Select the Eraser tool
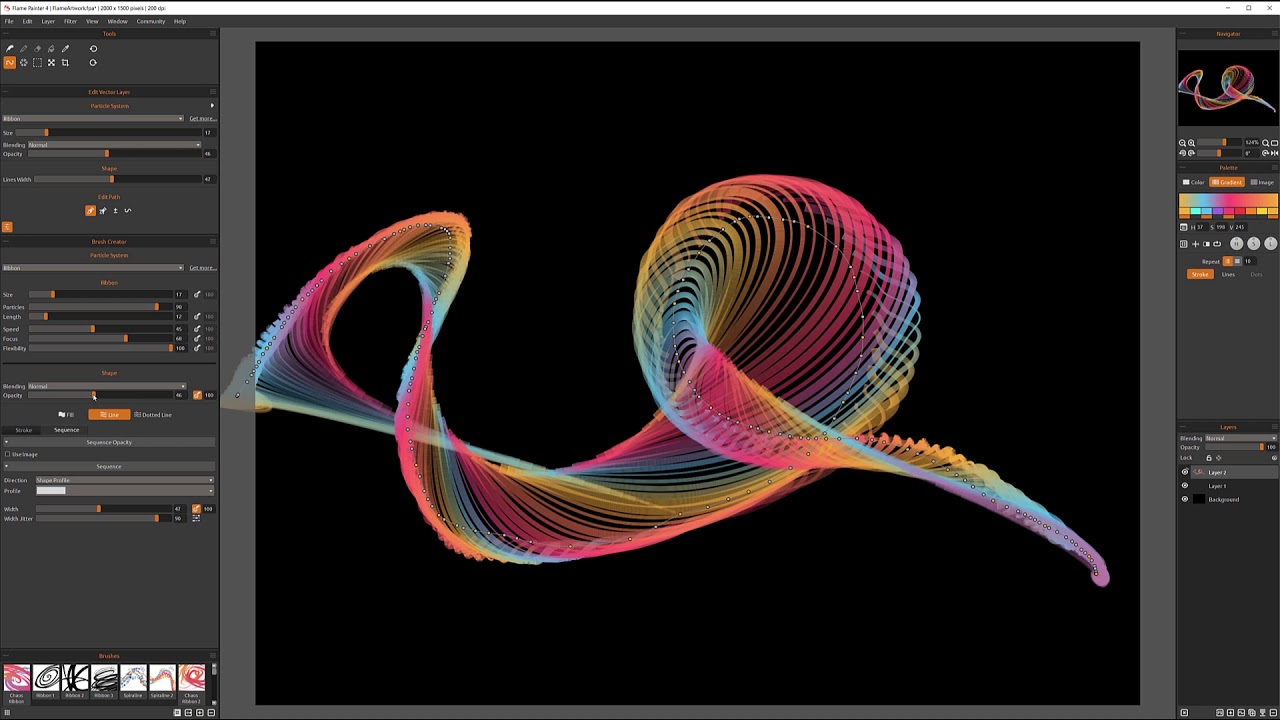The height and width of the screenshot is (720, 1280). [x=38, y=48]
